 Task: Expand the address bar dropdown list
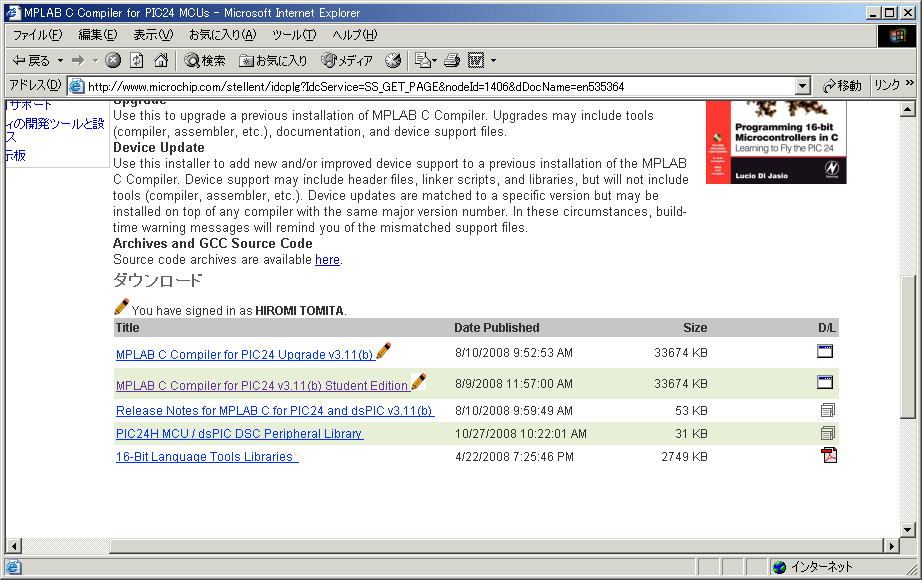[x=803, y=86]
